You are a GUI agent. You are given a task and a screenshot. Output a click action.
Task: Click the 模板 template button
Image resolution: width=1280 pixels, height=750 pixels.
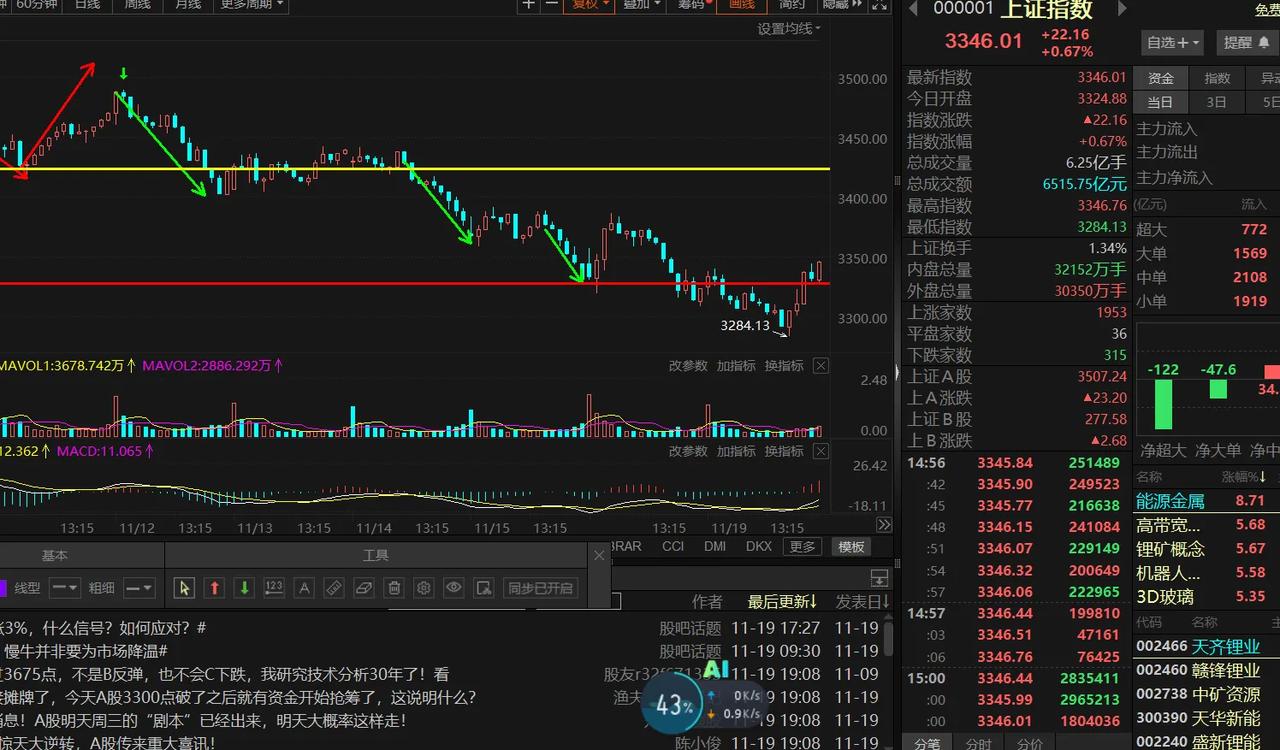[x=851, y=546]
